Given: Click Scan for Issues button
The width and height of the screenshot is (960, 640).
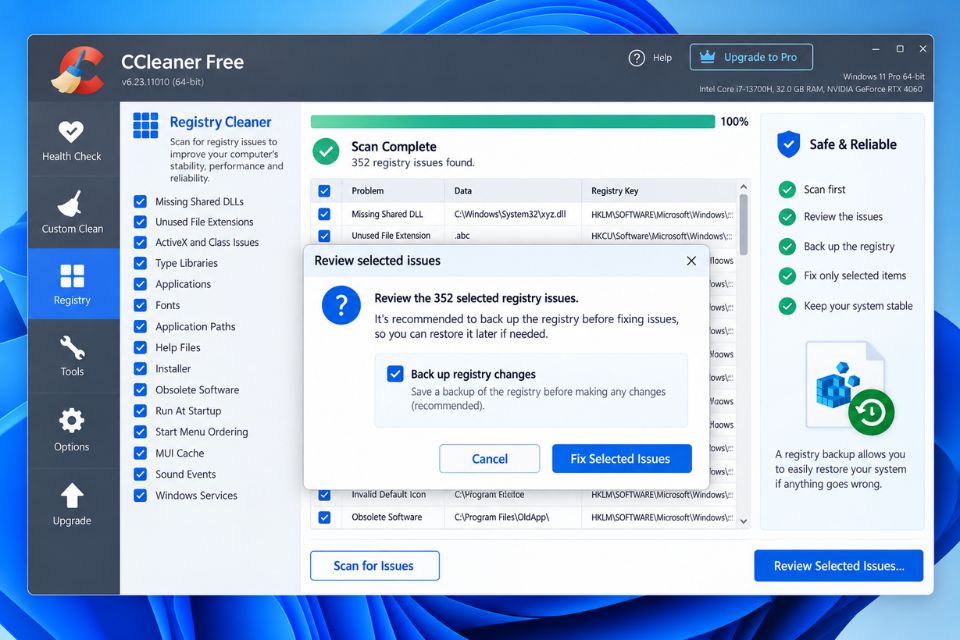Looking at the screenshot, I should tap(375, 566).
